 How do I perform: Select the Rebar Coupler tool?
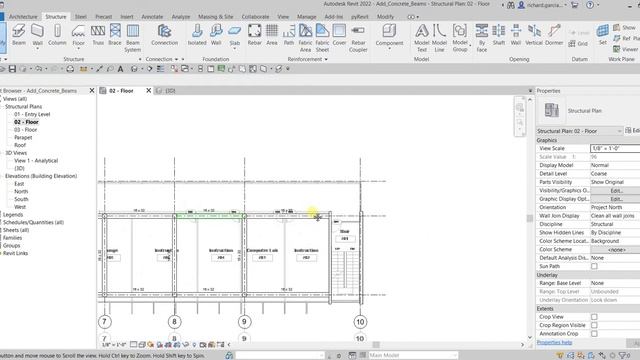pos(358,38)
